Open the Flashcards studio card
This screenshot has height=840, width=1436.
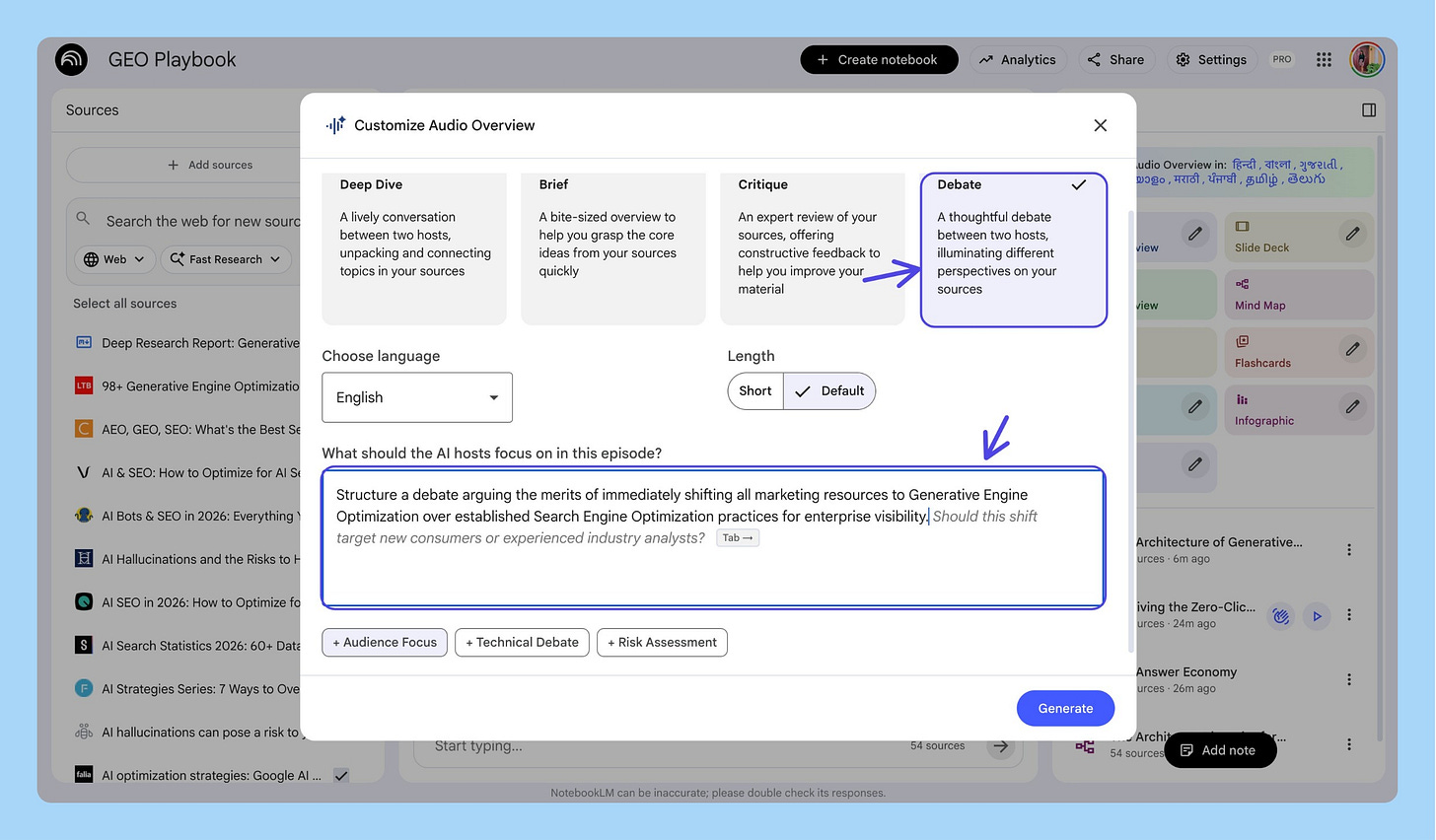click(1299, 352)
